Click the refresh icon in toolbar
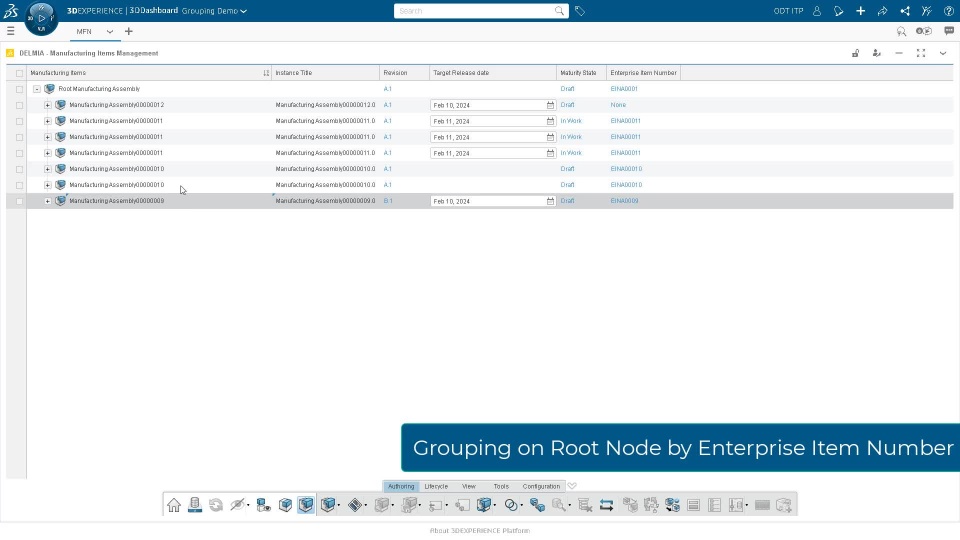 216,505
